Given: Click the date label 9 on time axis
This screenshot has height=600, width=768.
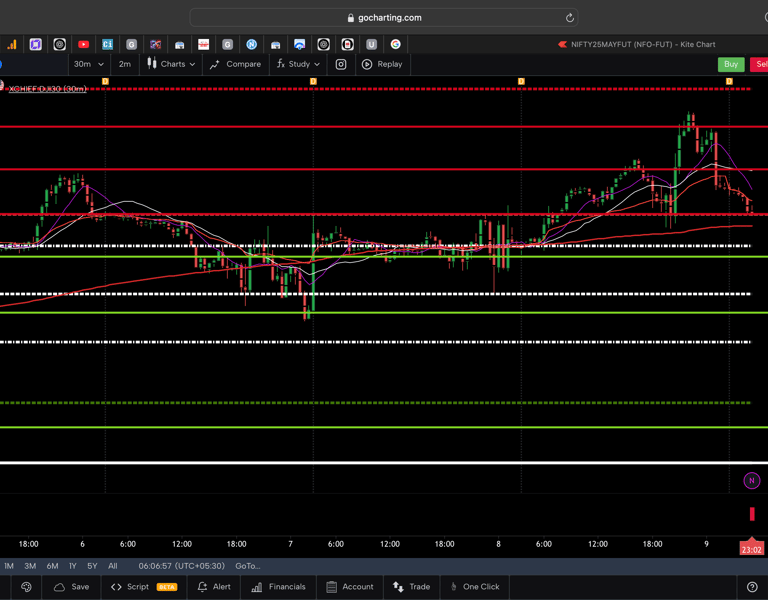Looking at the screenshot, I should click(706, 544).
